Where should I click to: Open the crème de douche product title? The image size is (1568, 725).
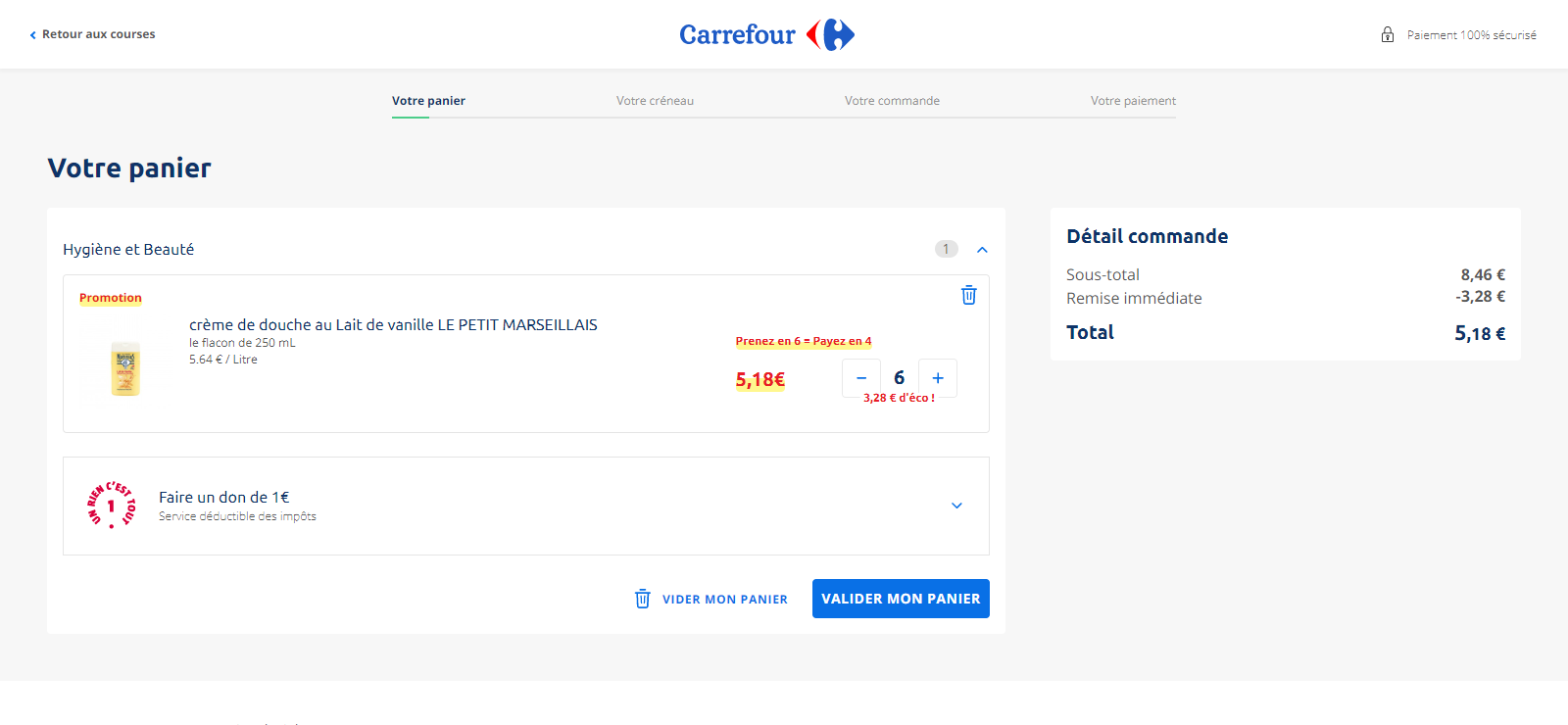(393, 325)
